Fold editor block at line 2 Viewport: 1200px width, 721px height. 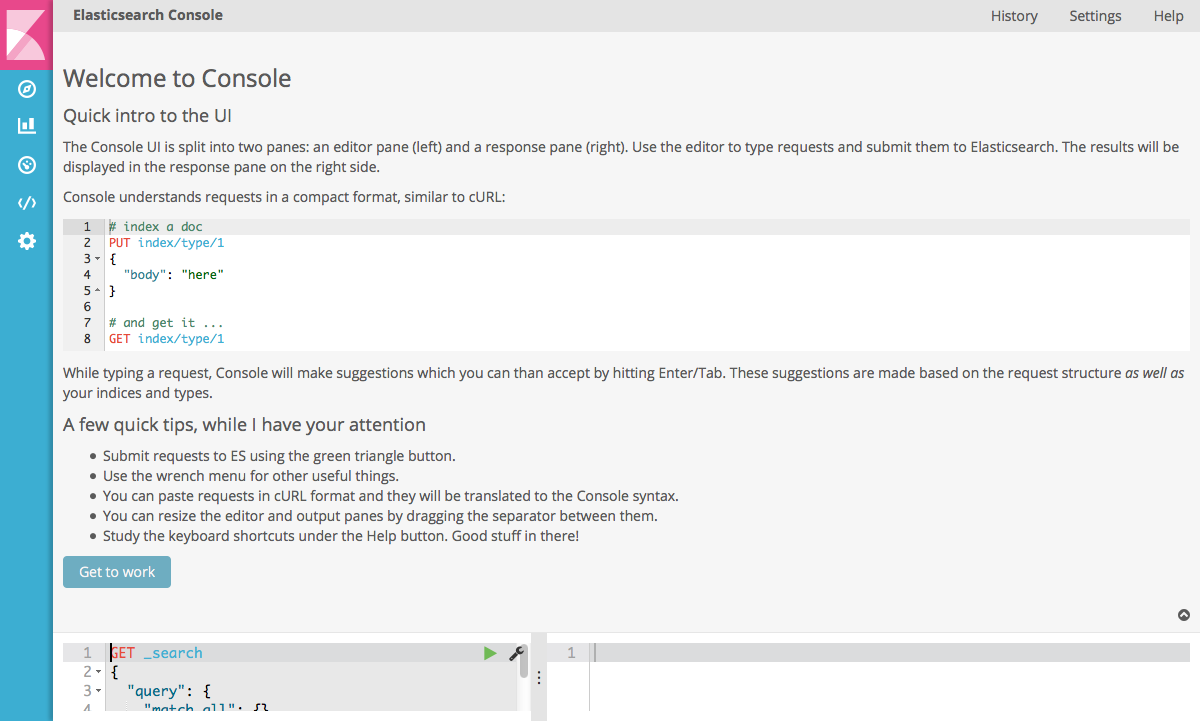click(98, 672)
